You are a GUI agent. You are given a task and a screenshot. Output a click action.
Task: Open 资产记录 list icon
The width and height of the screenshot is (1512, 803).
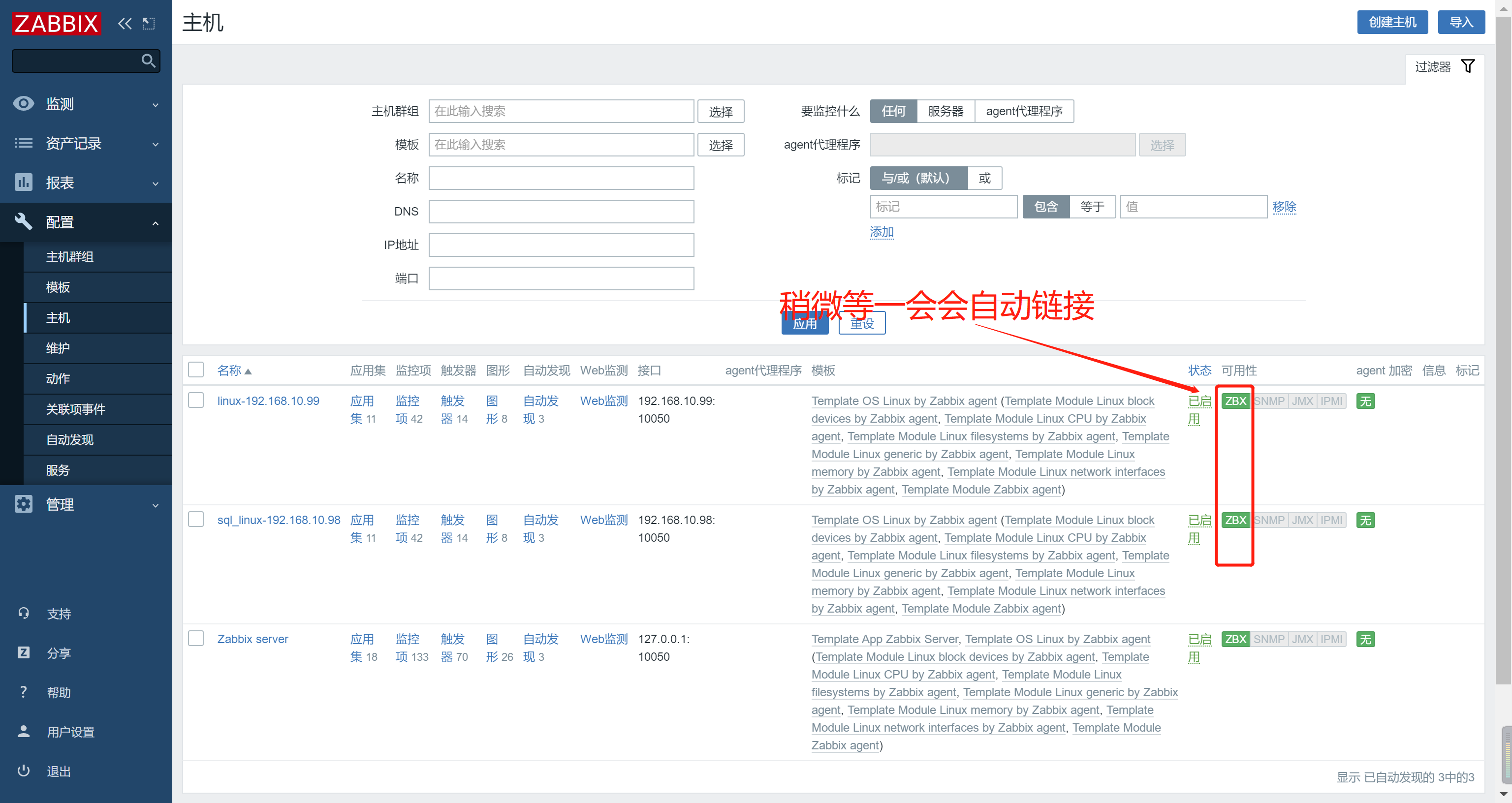point(24,143)
